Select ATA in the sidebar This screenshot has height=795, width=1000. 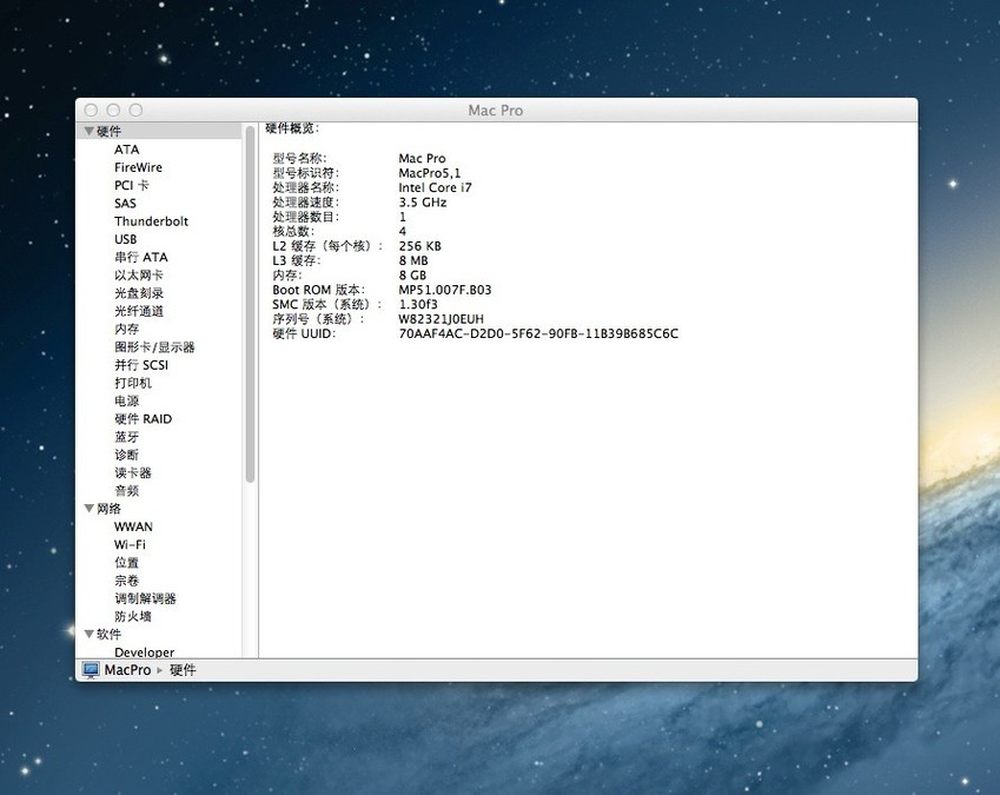coord(126,149)
